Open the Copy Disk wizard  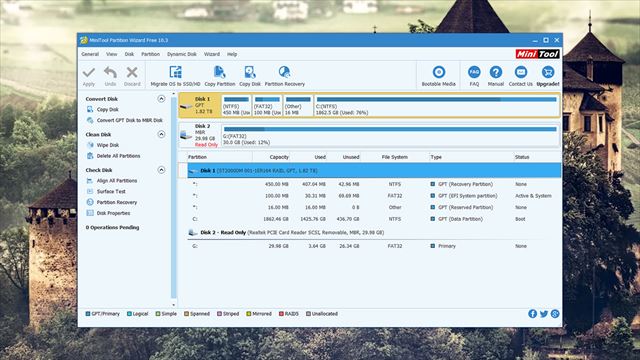pos(250,76)
